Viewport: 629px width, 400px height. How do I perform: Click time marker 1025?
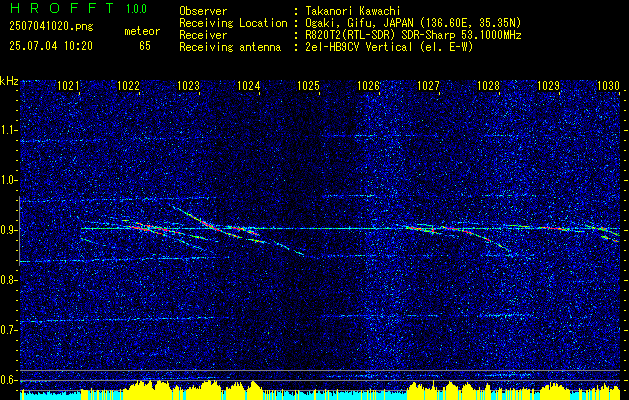coord(308,86)
